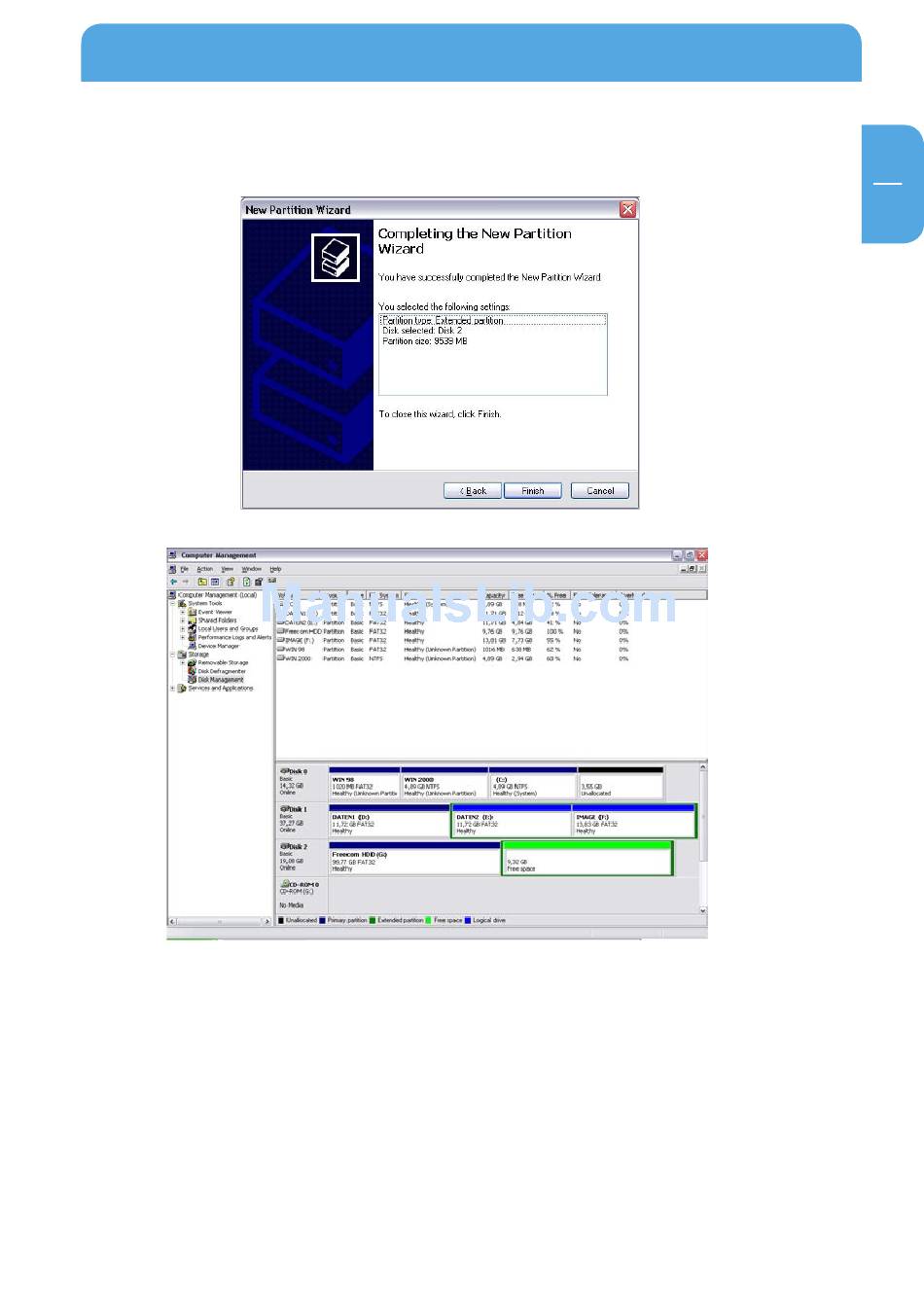Select Performance Logs and Alerts
Viewport: 924px width, 1311px height.
[234, 637]
